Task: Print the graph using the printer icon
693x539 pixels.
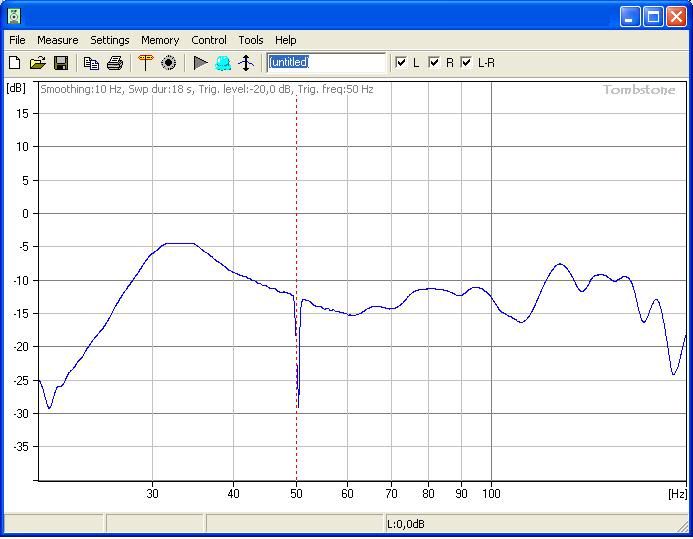Action: (x=115, y=63)
